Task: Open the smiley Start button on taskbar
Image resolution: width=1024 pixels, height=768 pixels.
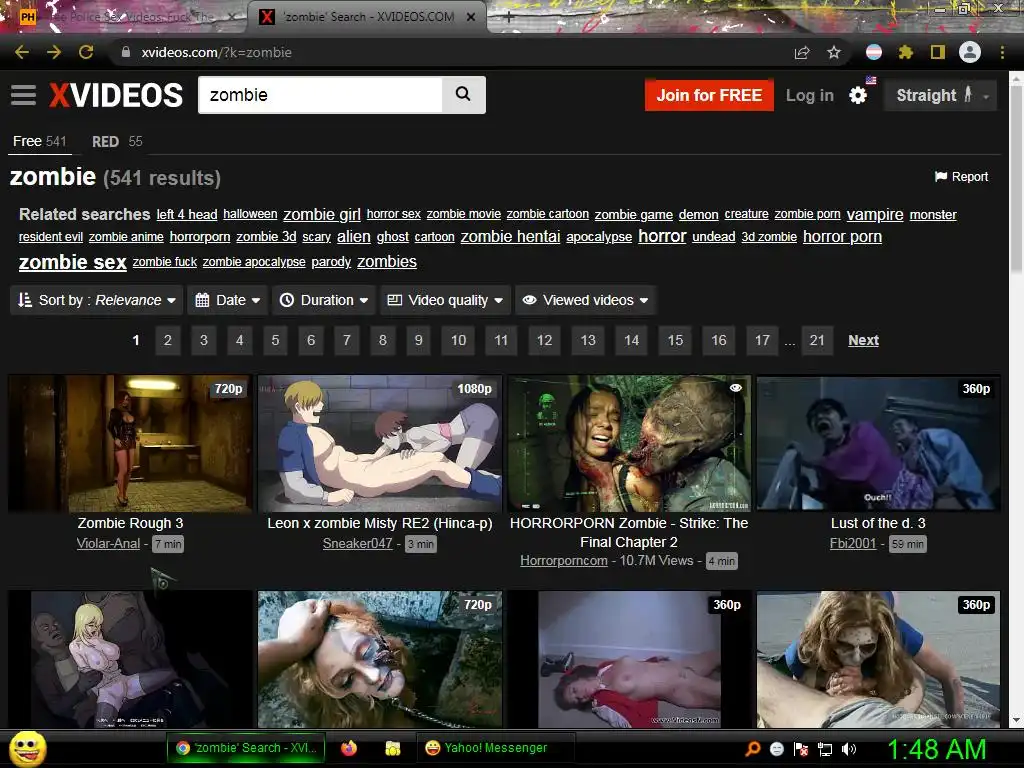Action: click(x=28, y=748)
